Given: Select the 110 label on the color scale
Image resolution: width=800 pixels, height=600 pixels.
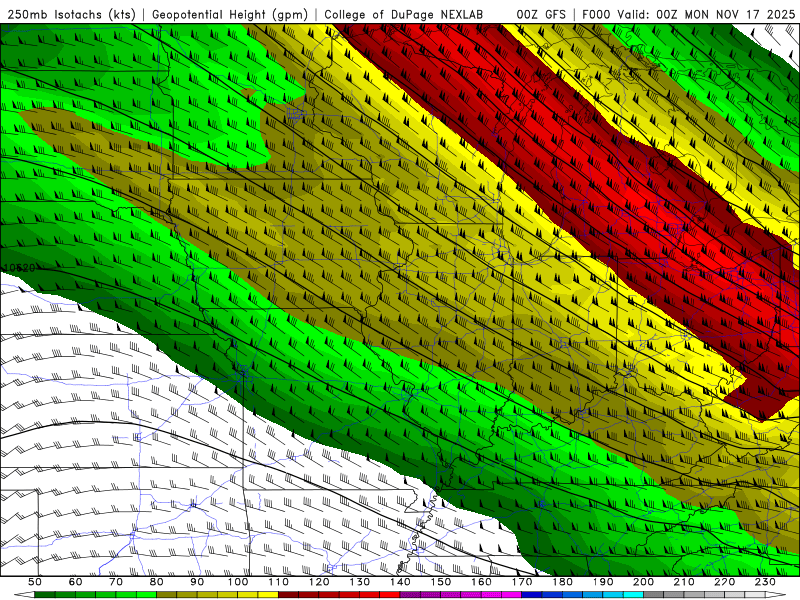Looking at the screenshot, I should pos(279,582).
